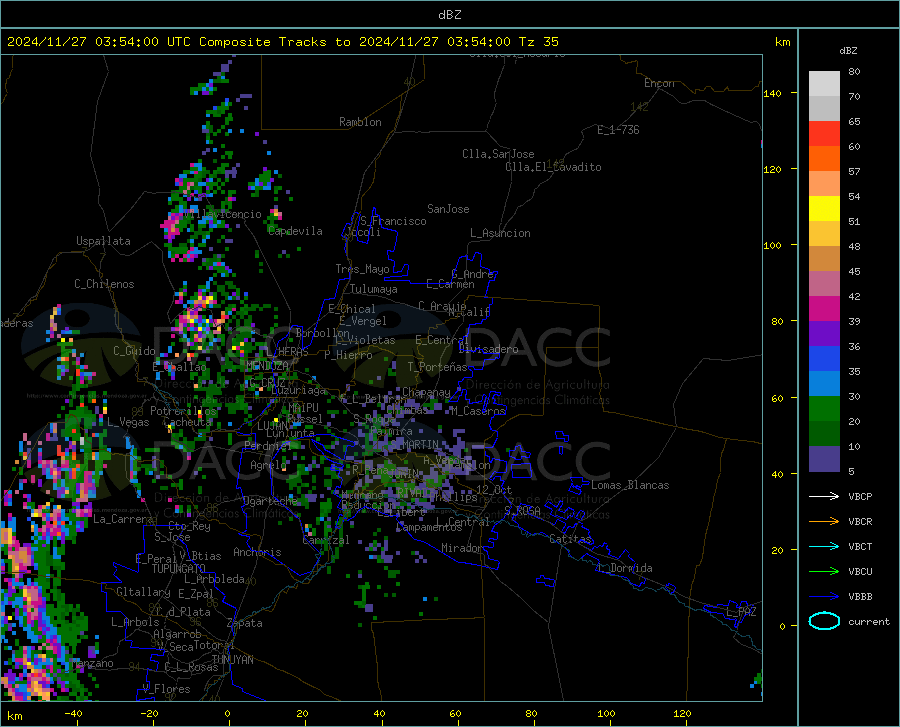Click the green VBCU arrow legend icon
900x727 pixels.
824,571
